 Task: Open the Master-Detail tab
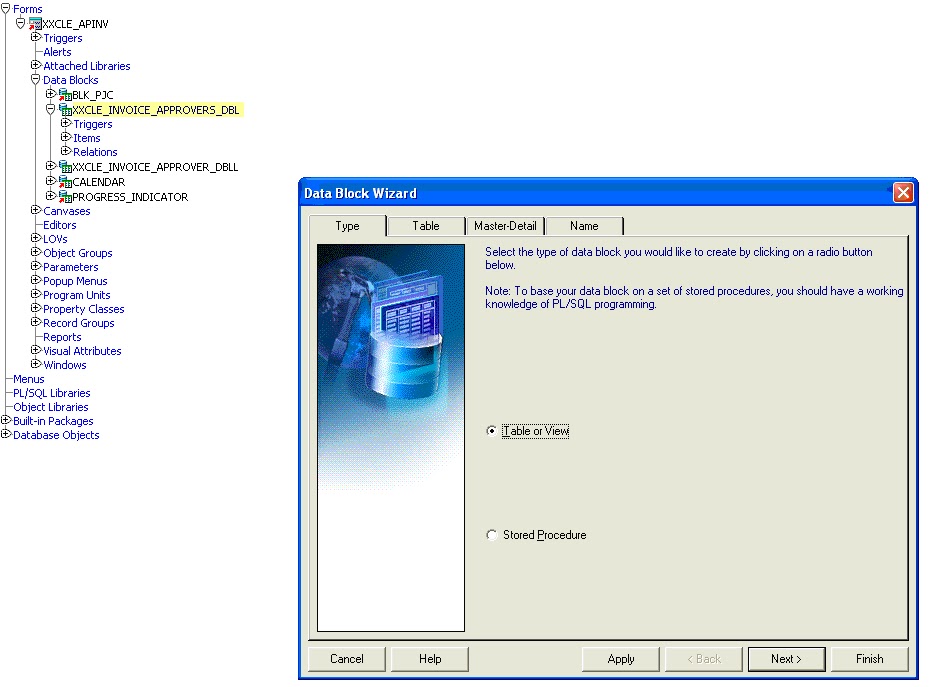(x=505, y=226)
